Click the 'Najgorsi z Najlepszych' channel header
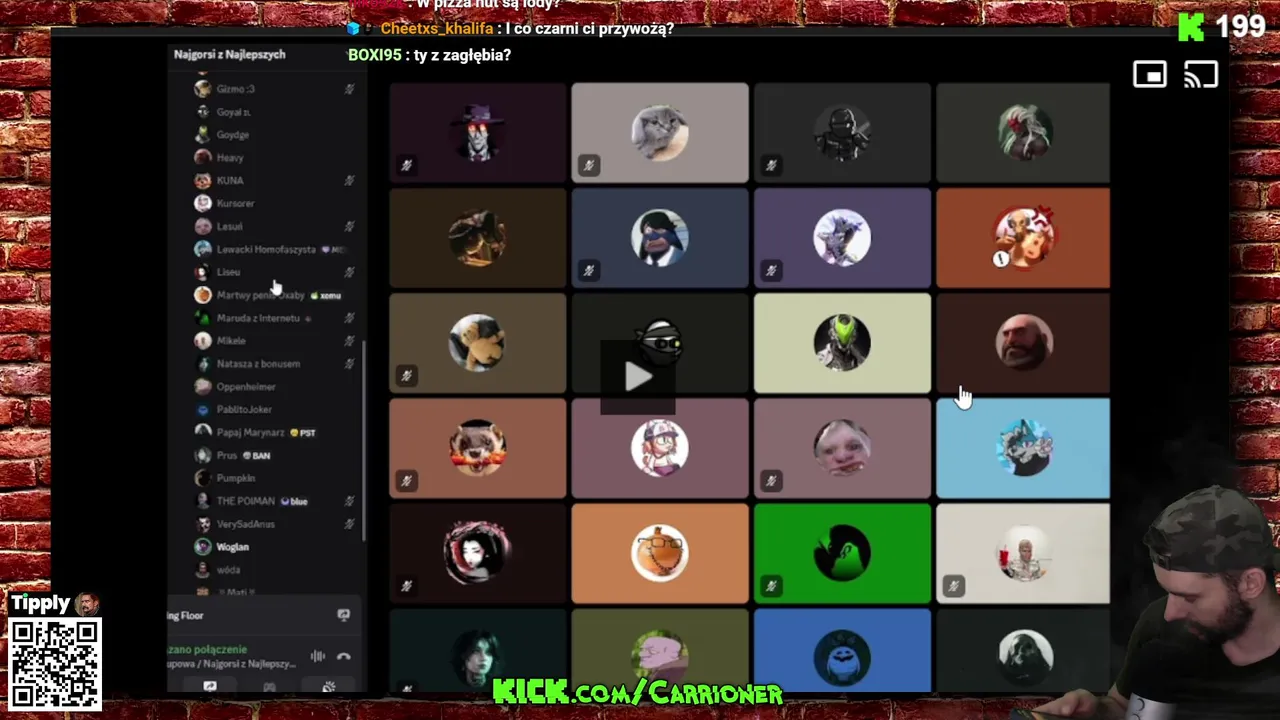1280x720 pixels. [230, 55]
